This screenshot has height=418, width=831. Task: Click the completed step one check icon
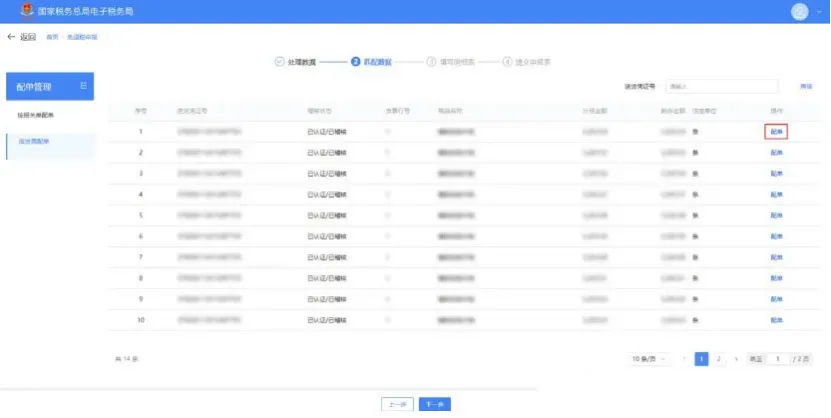point(279,62)
